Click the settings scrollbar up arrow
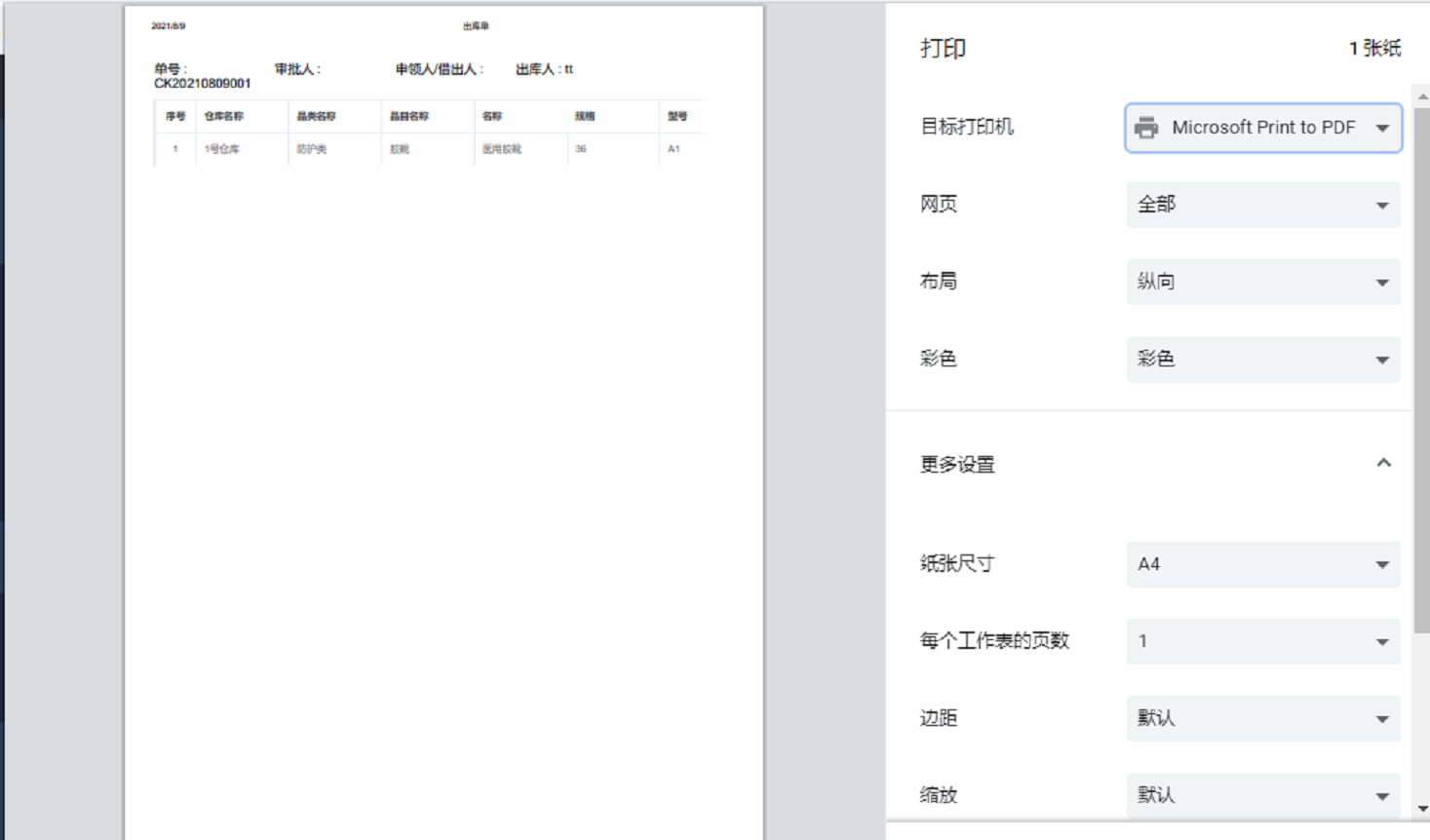The image size is (1430, 840). tap(1422, 96)
